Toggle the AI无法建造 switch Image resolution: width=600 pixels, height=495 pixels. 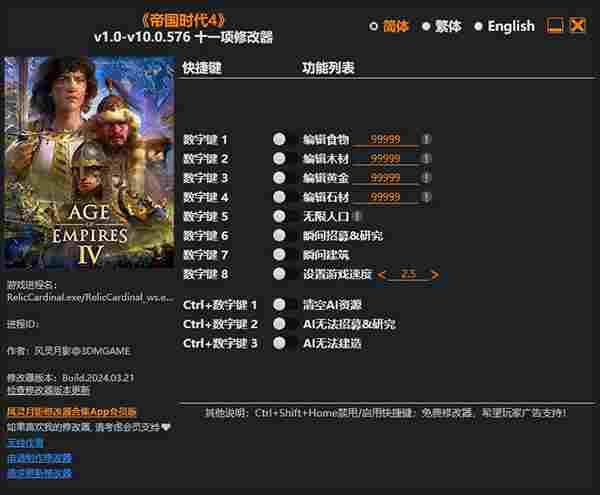pyautogui.click(x=285, y=343)
